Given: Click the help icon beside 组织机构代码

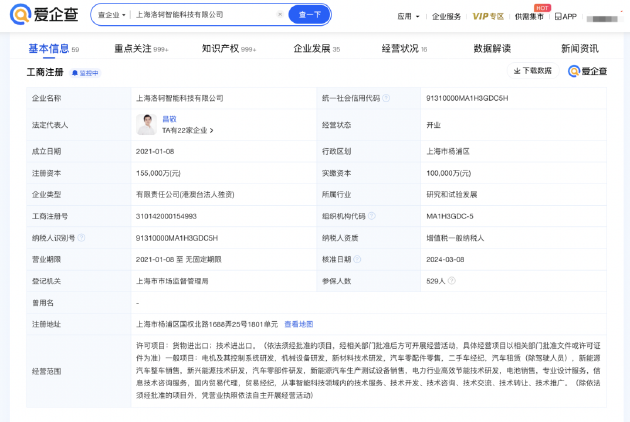Looking at the screenshot, I should coord(372,216).
